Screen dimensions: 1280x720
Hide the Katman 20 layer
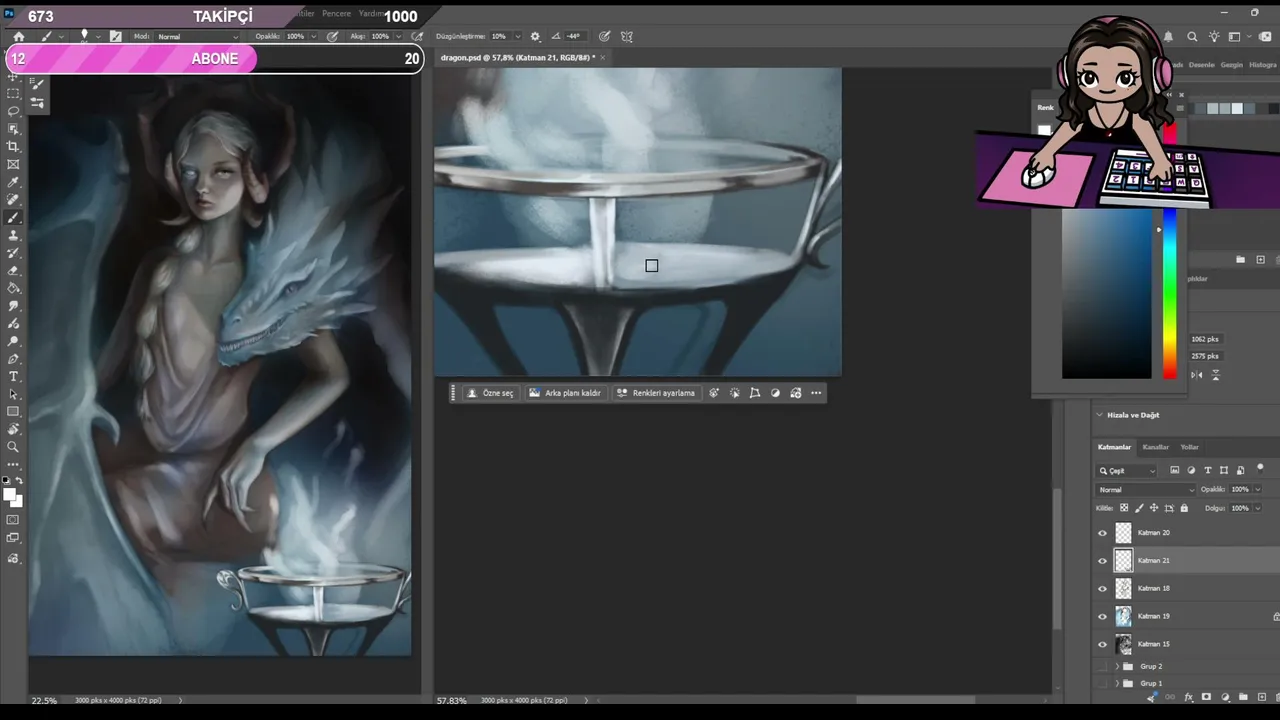pos(1103,533)
